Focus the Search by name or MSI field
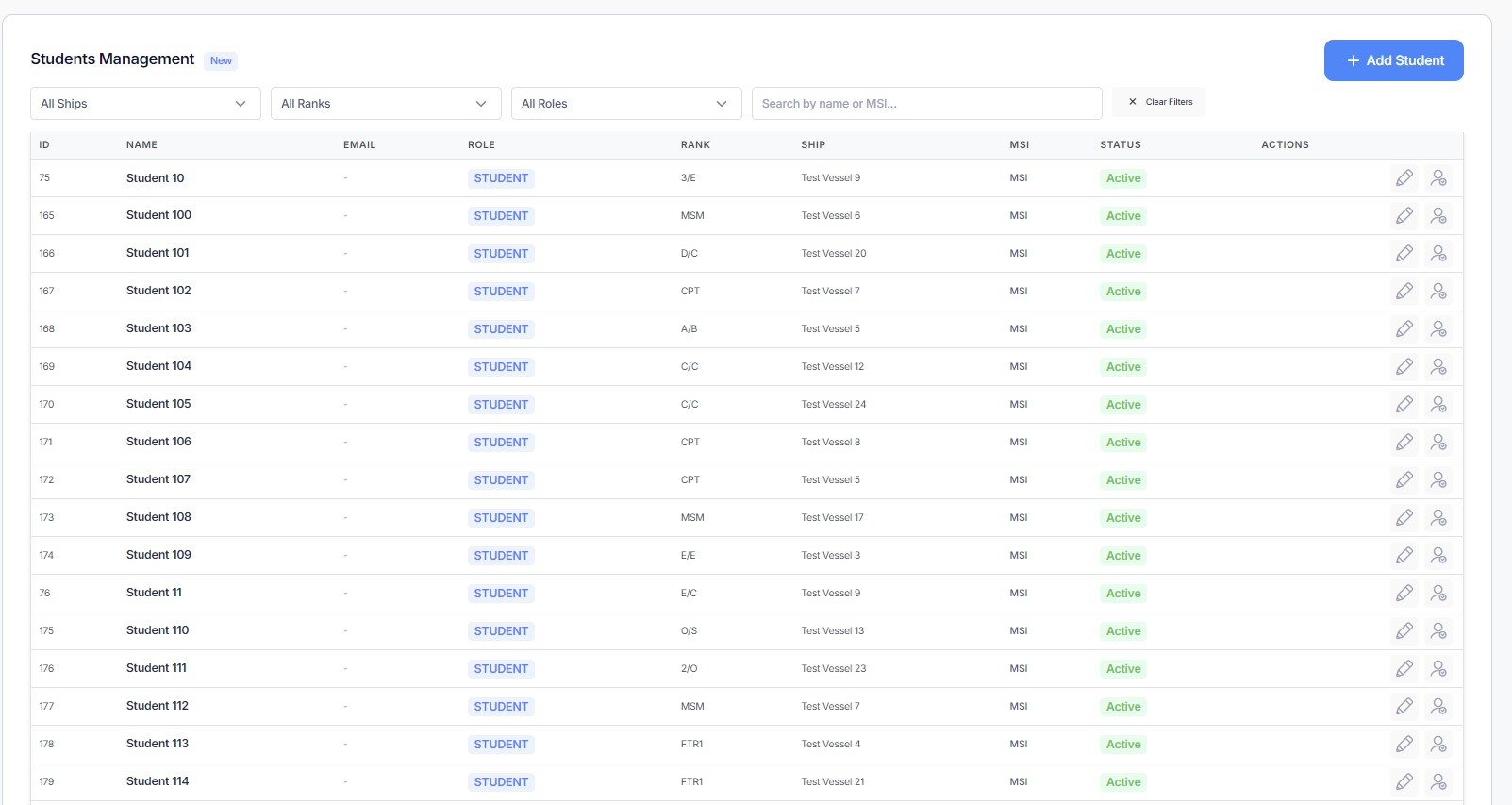The width and height of the screenshot is (1512, 805). (x=926, y=104)
